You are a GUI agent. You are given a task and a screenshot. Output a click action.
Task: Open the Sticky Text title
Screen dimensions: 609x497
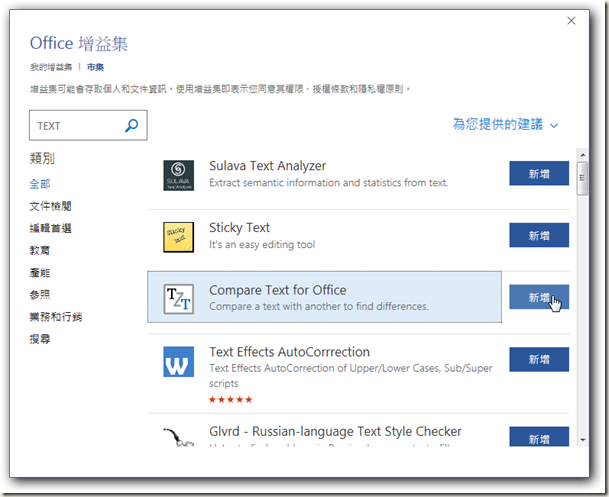point(239,228)
